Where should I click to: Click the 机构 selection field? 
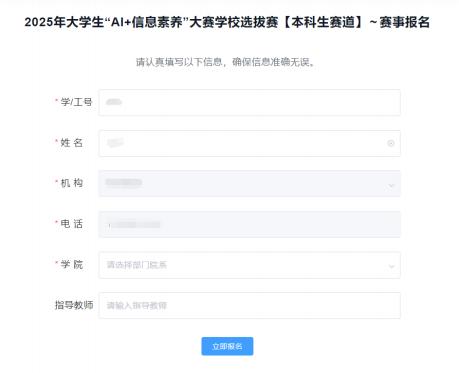(250, 184)
